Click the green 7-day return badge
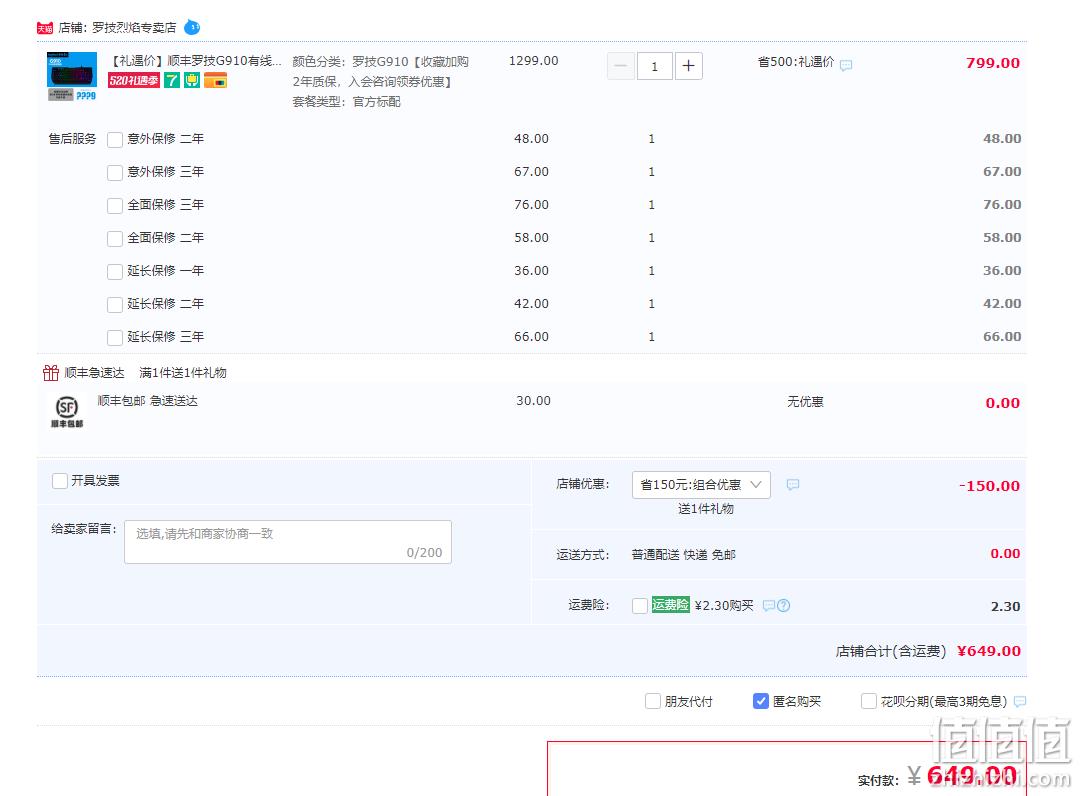Image resolution: width=1080 pixels, height=796 pixels. click(172, 81)
